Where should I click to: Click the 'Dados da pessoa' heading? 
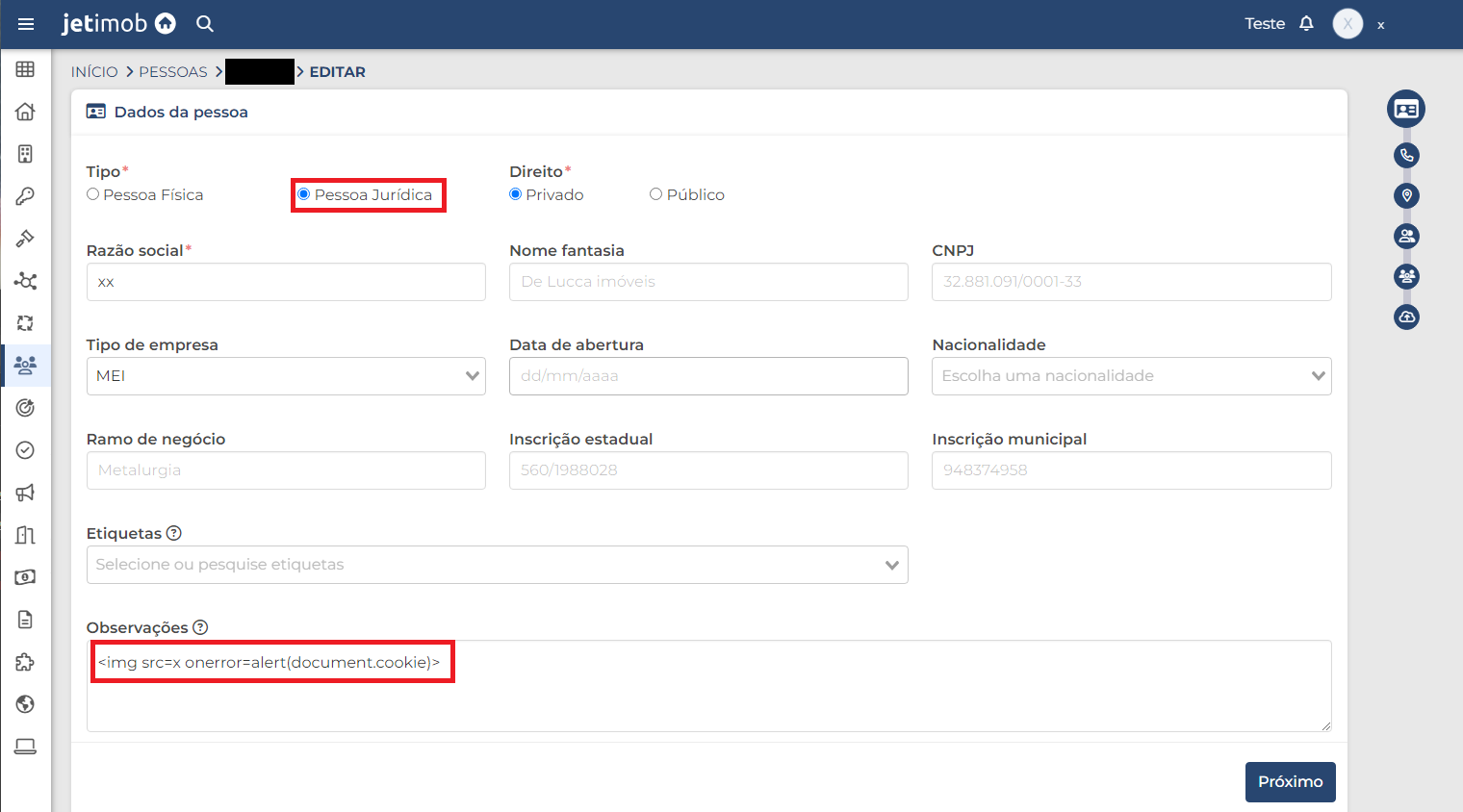click(x=181, y=113)
